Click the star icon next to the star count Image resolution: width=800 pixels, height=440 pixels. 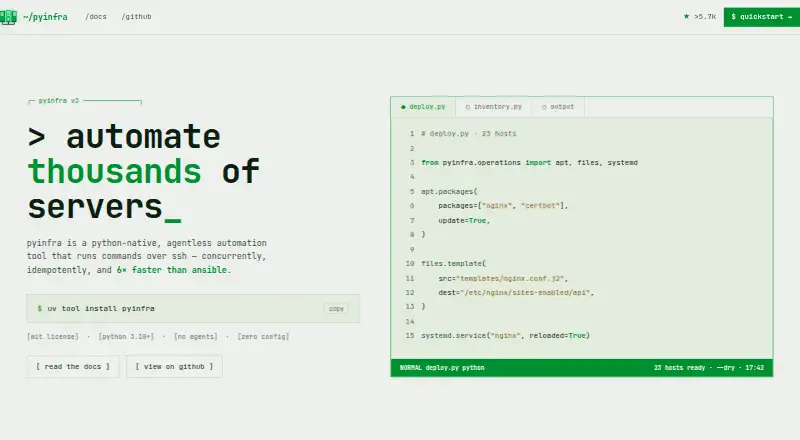pyautogui.click(x=686, y=16)
